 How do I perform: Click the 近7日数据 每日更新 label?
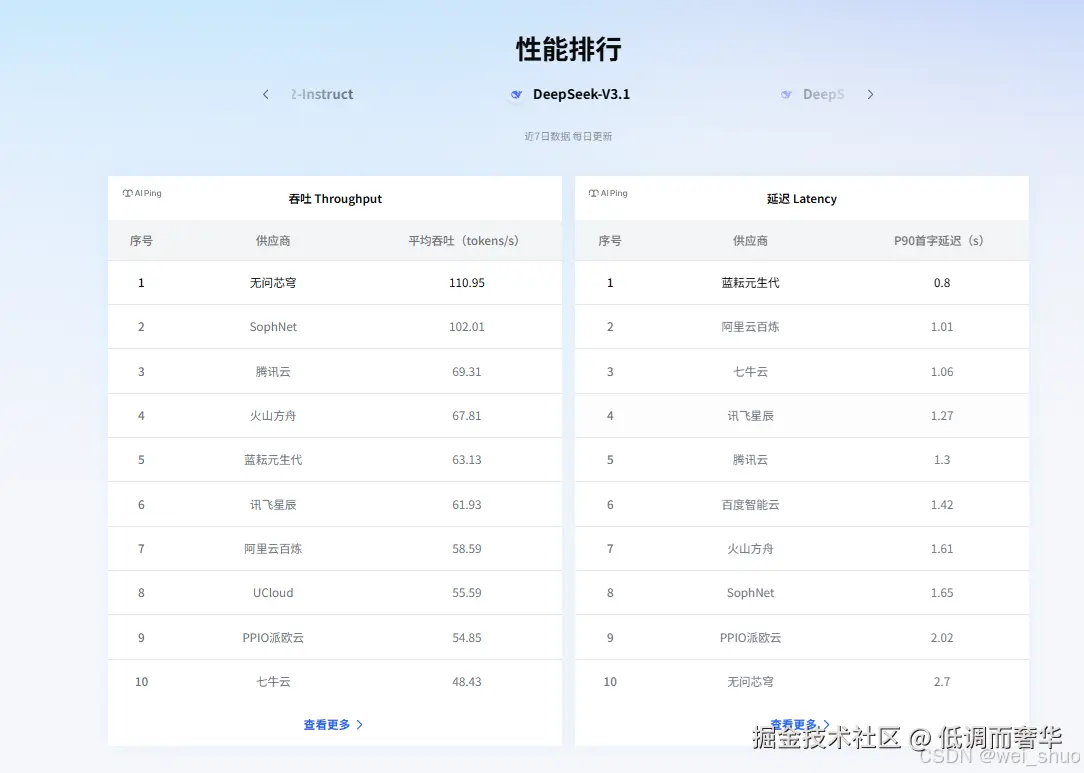click(x=567, y=136)
